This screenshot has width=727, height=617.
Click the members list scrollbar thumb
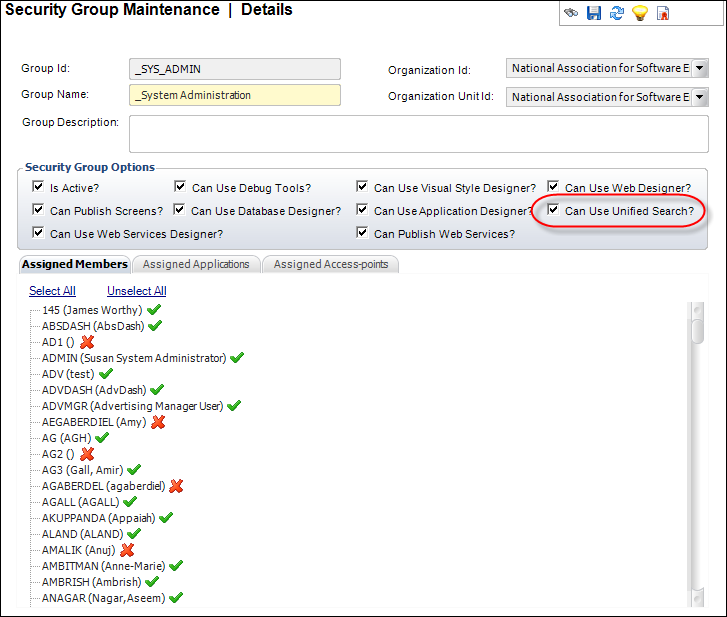pyautogui.click(x=697, y=331)
